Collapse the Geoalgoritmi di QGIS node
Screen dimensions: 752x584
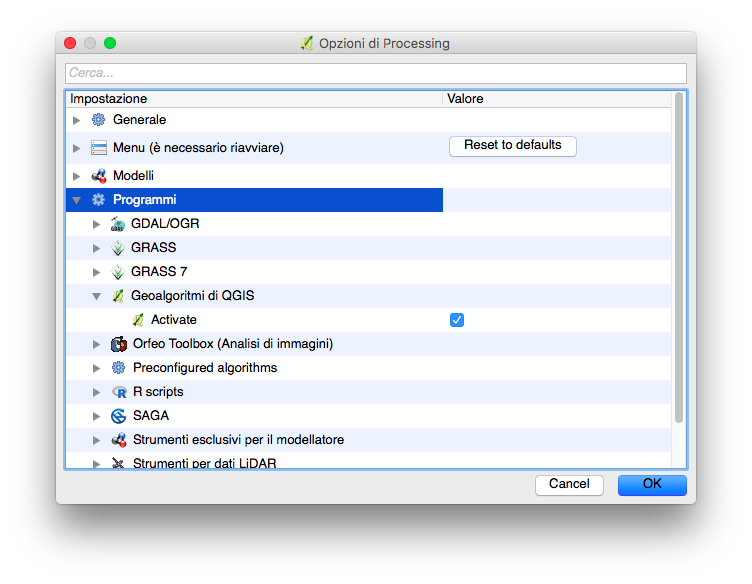96,296
